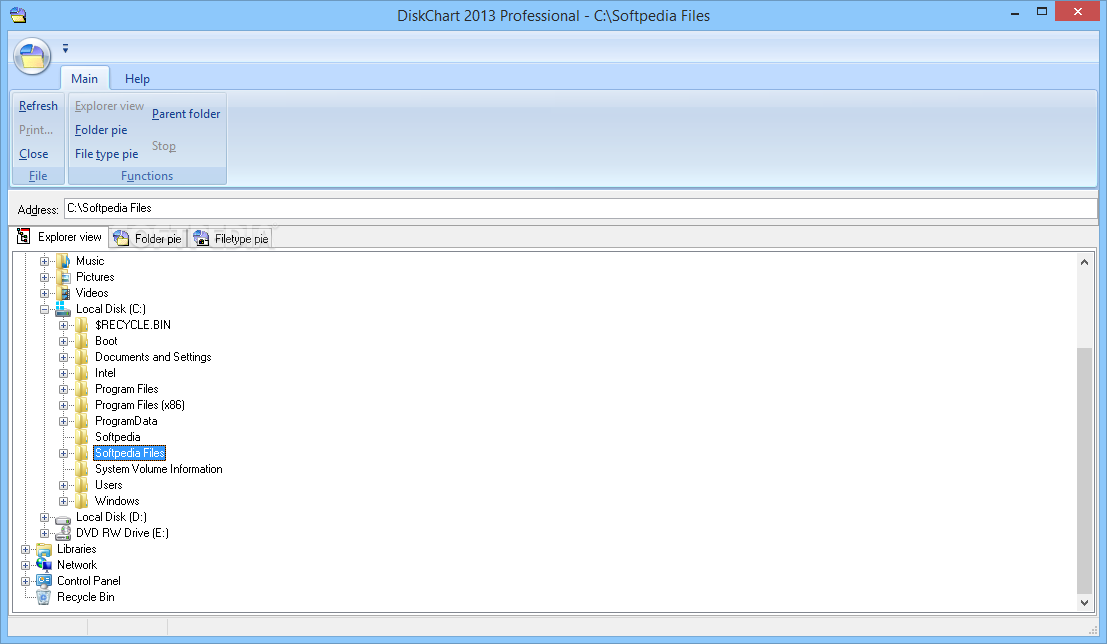This screenshot has width=1107, height=644.
Task: Click the Windows folder icon
Action: pos(83,501)
